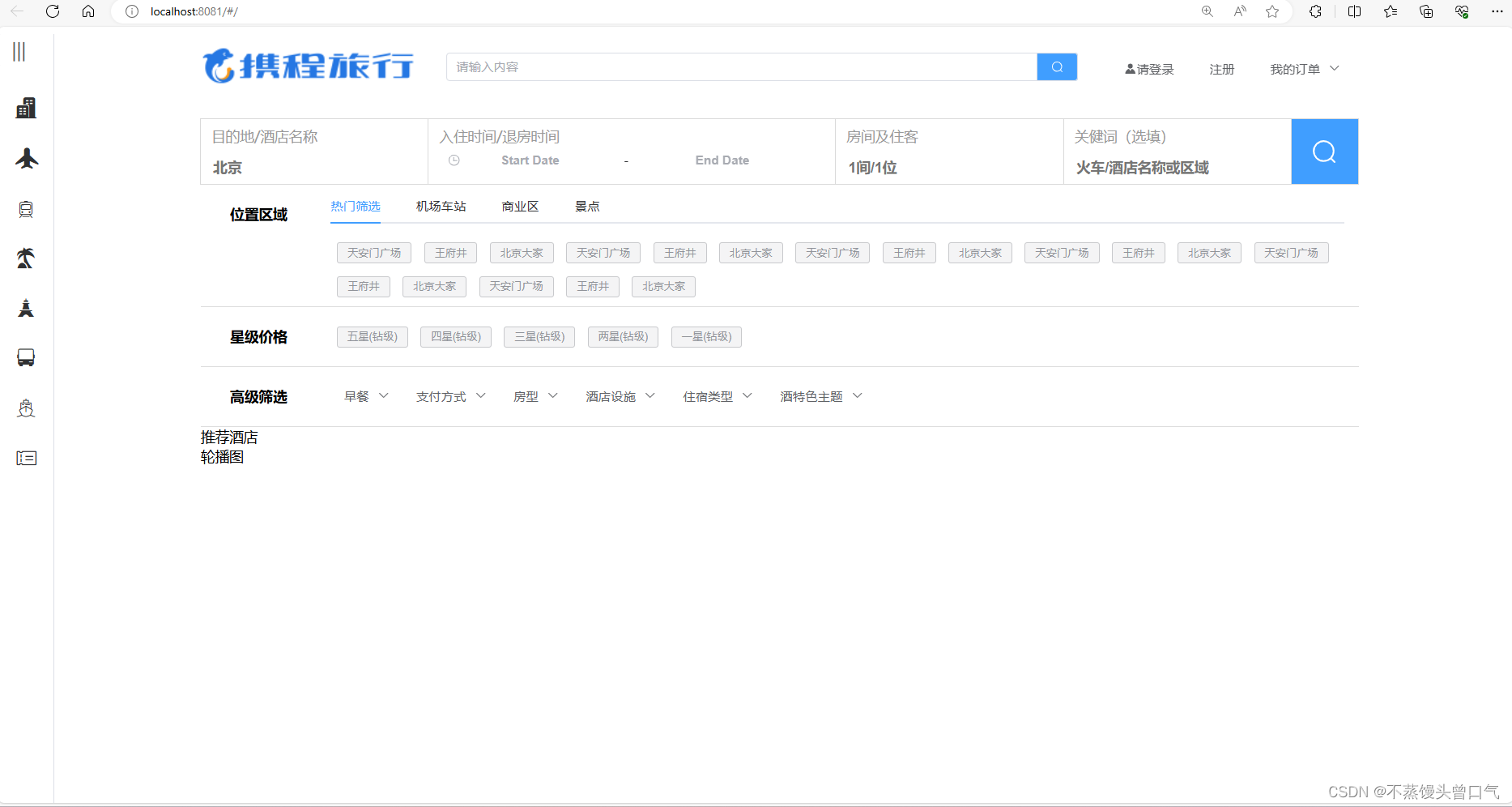Viewport: 1512px width, 807px height.
Task: Click the End Date field
Action: 722,160
